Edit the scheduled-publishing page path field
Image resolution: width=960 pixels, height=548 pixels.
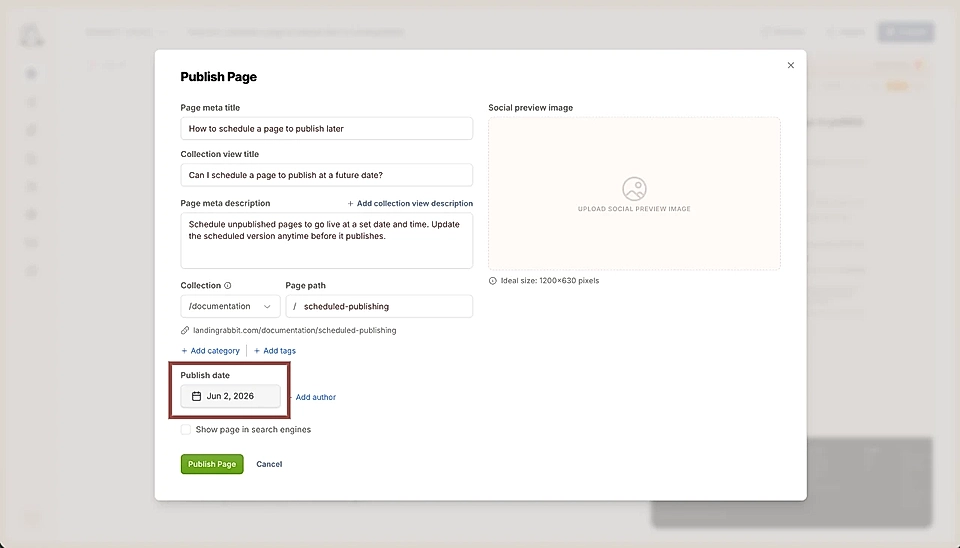click(379, 306)
